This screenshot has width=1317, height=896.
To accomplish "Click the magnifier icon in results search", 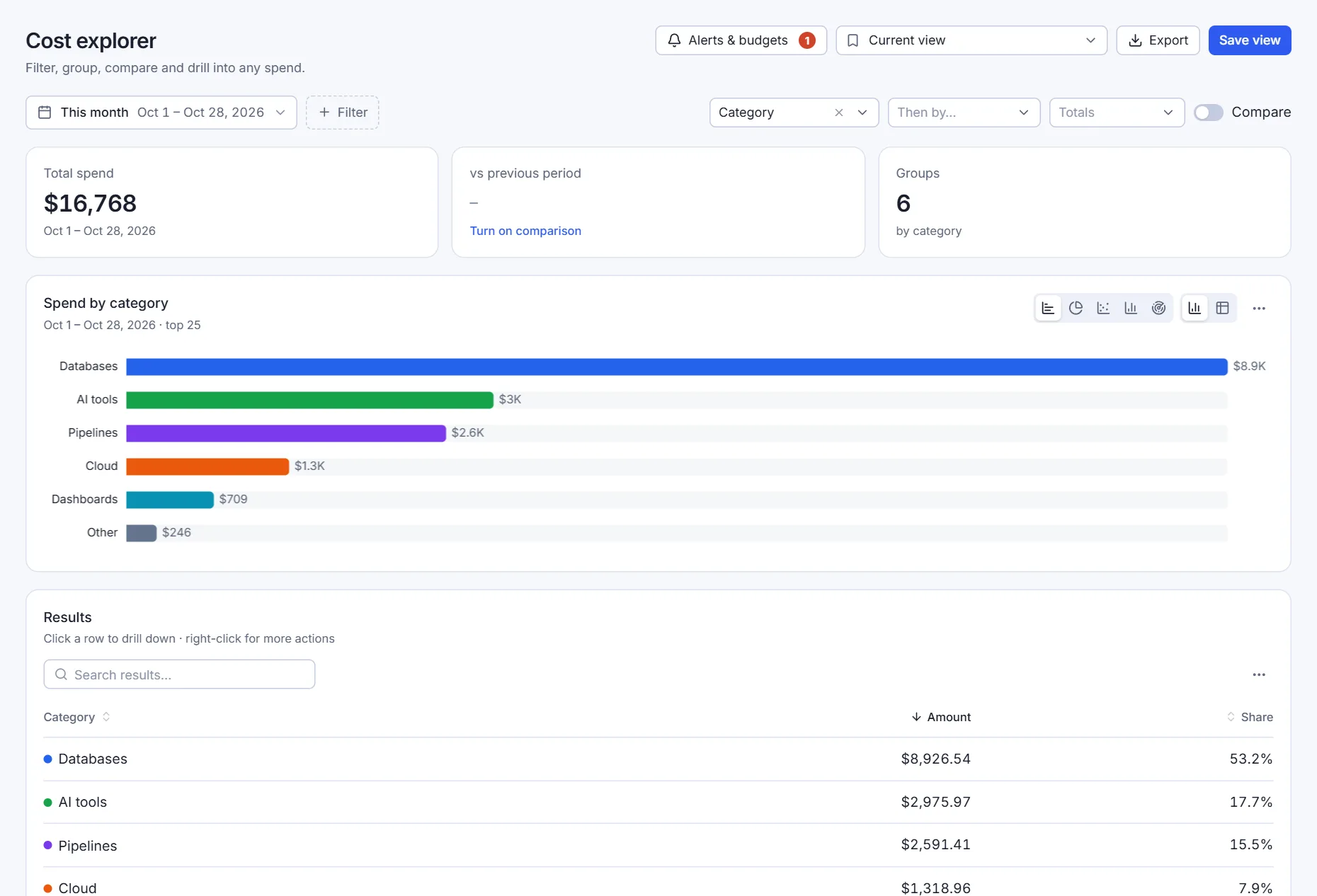I will point(62,674).
